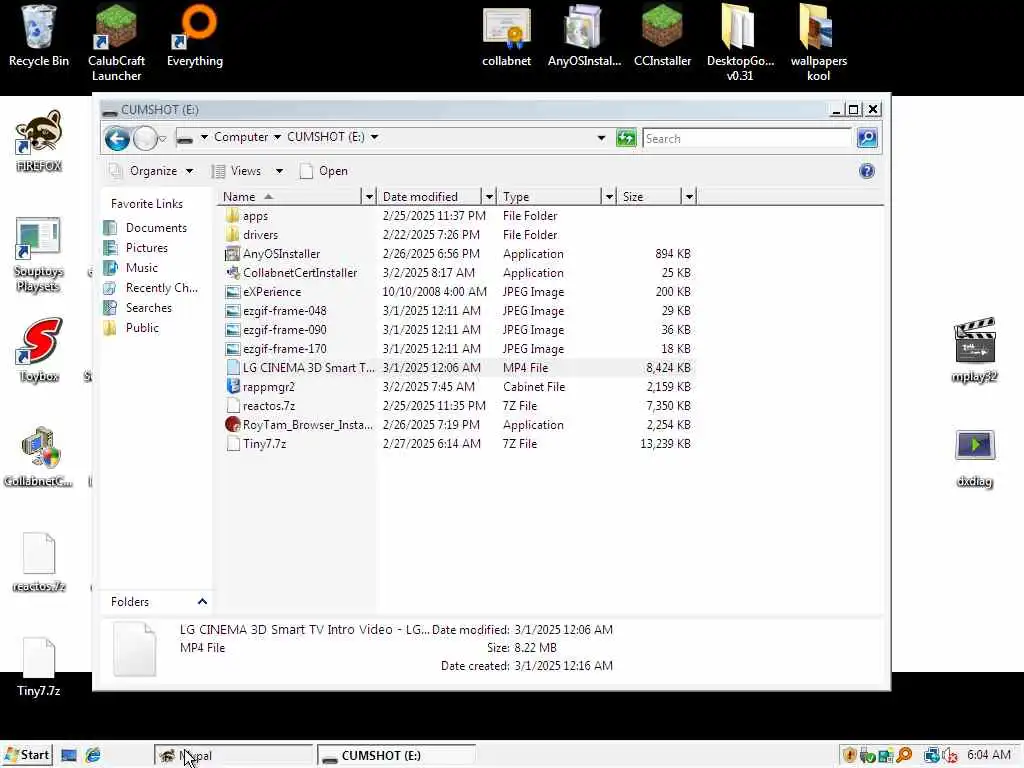The height and width of the screenshot is (768, 1024).
Task: Open Size column filter dropdown
Action: (x=689, y=197)
